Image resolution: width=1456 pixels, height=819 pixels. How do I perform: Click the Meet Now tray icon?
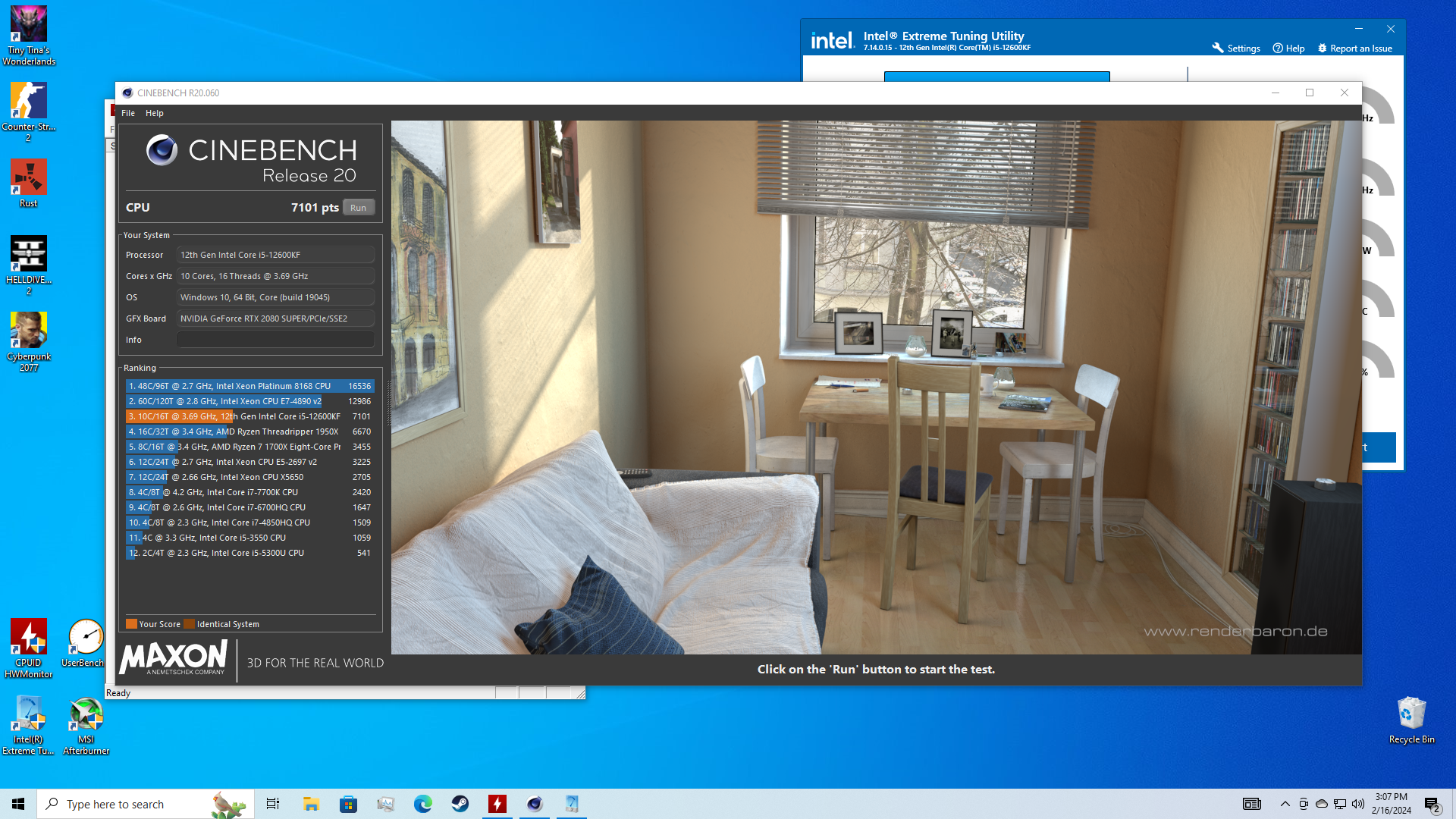tap(1304, 804)
